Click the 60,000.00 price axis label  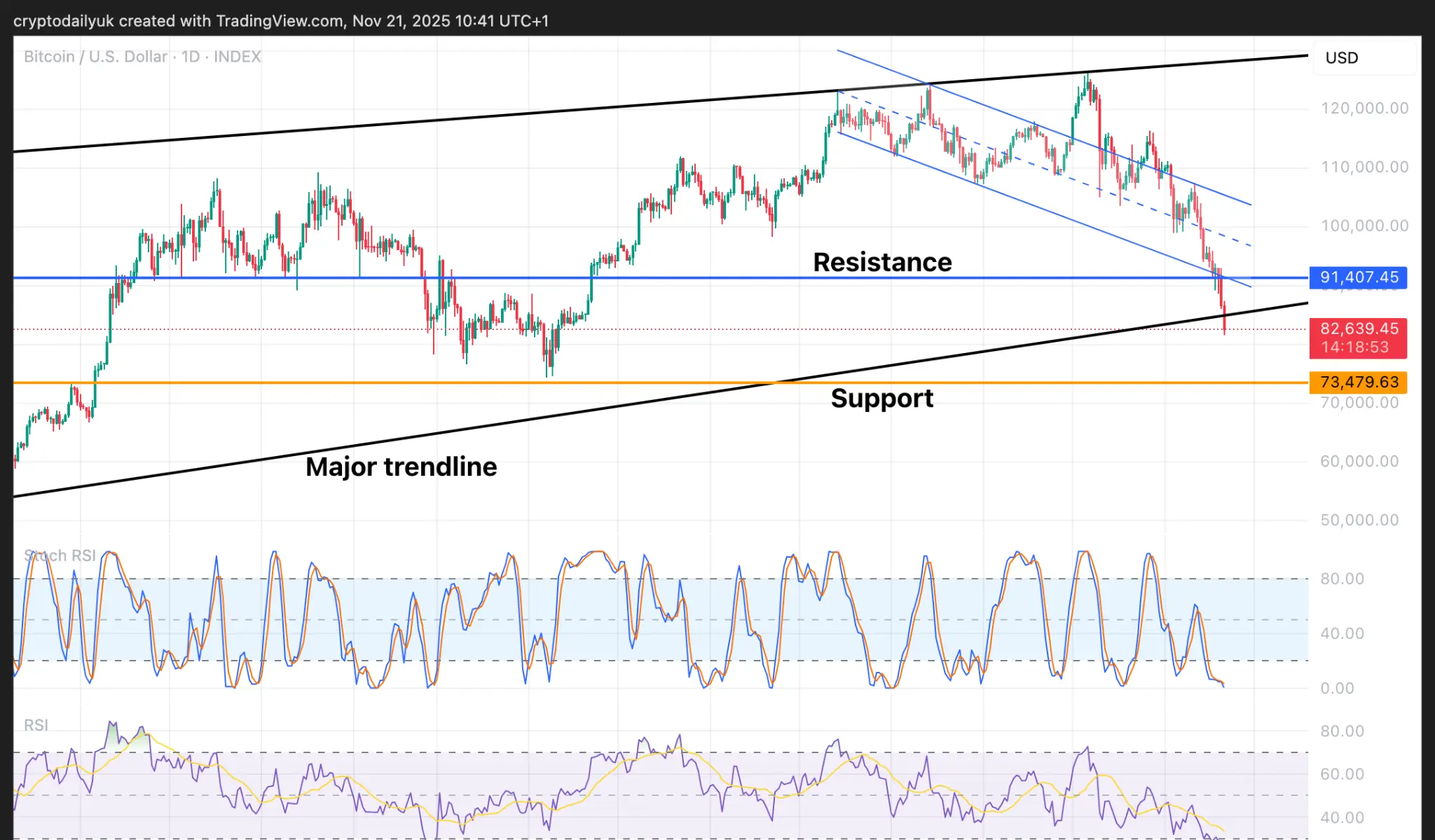1359,462
